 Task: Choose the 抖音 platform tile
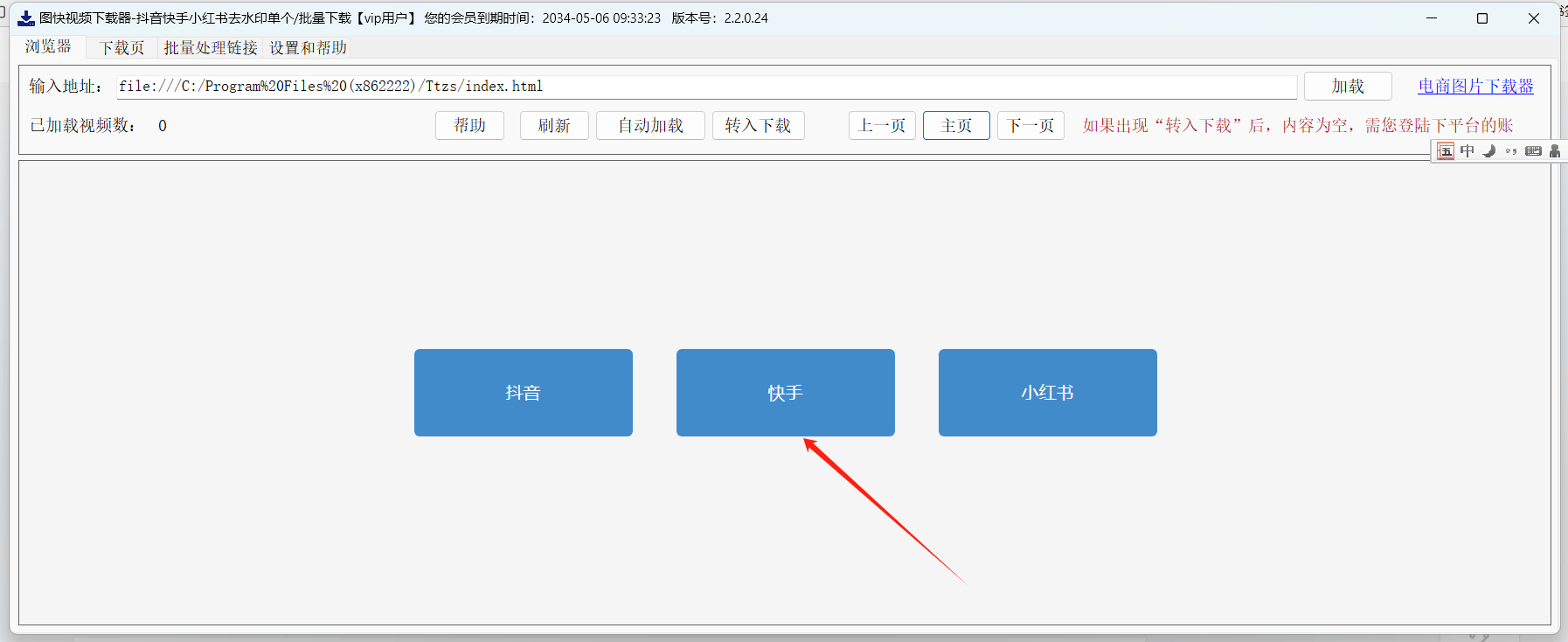[x=524, y=393]
